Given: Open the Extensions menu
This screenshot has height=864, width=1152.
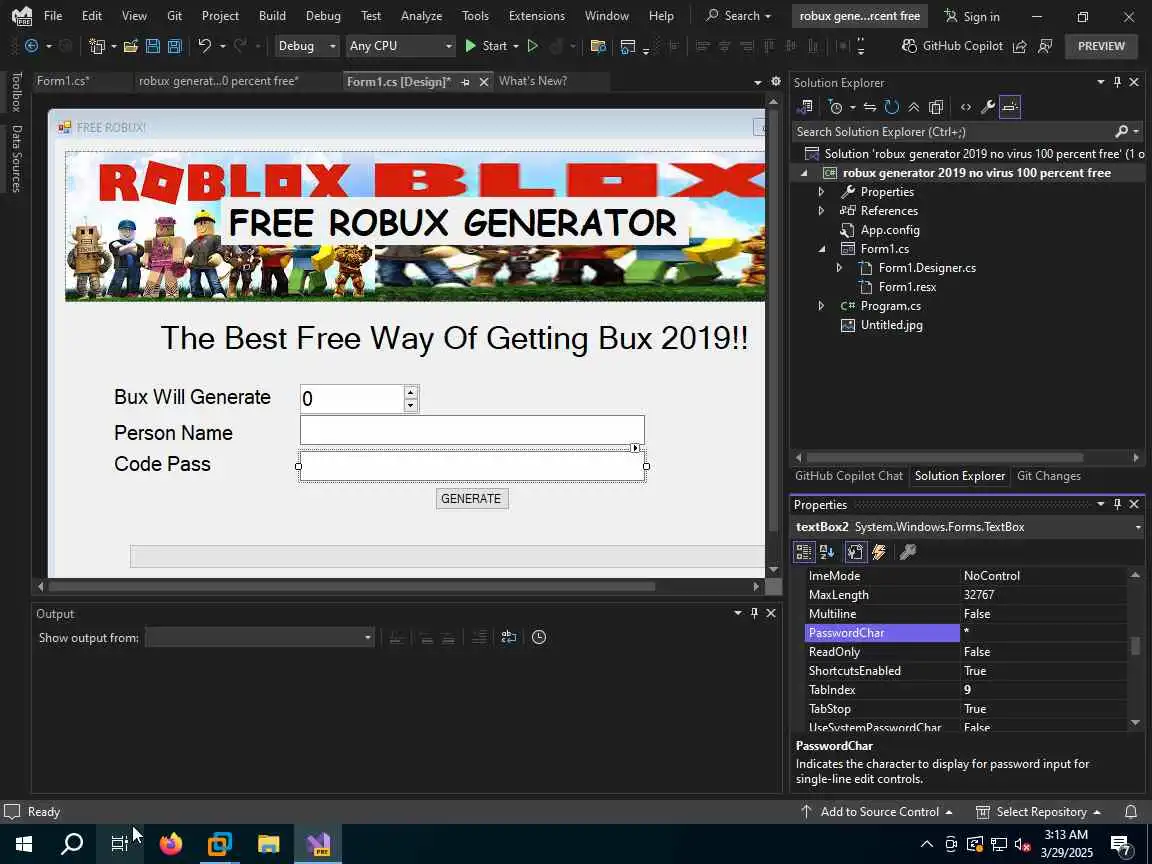Looking at the screenshot, I should pyautogui.click(x=536, y=15).
